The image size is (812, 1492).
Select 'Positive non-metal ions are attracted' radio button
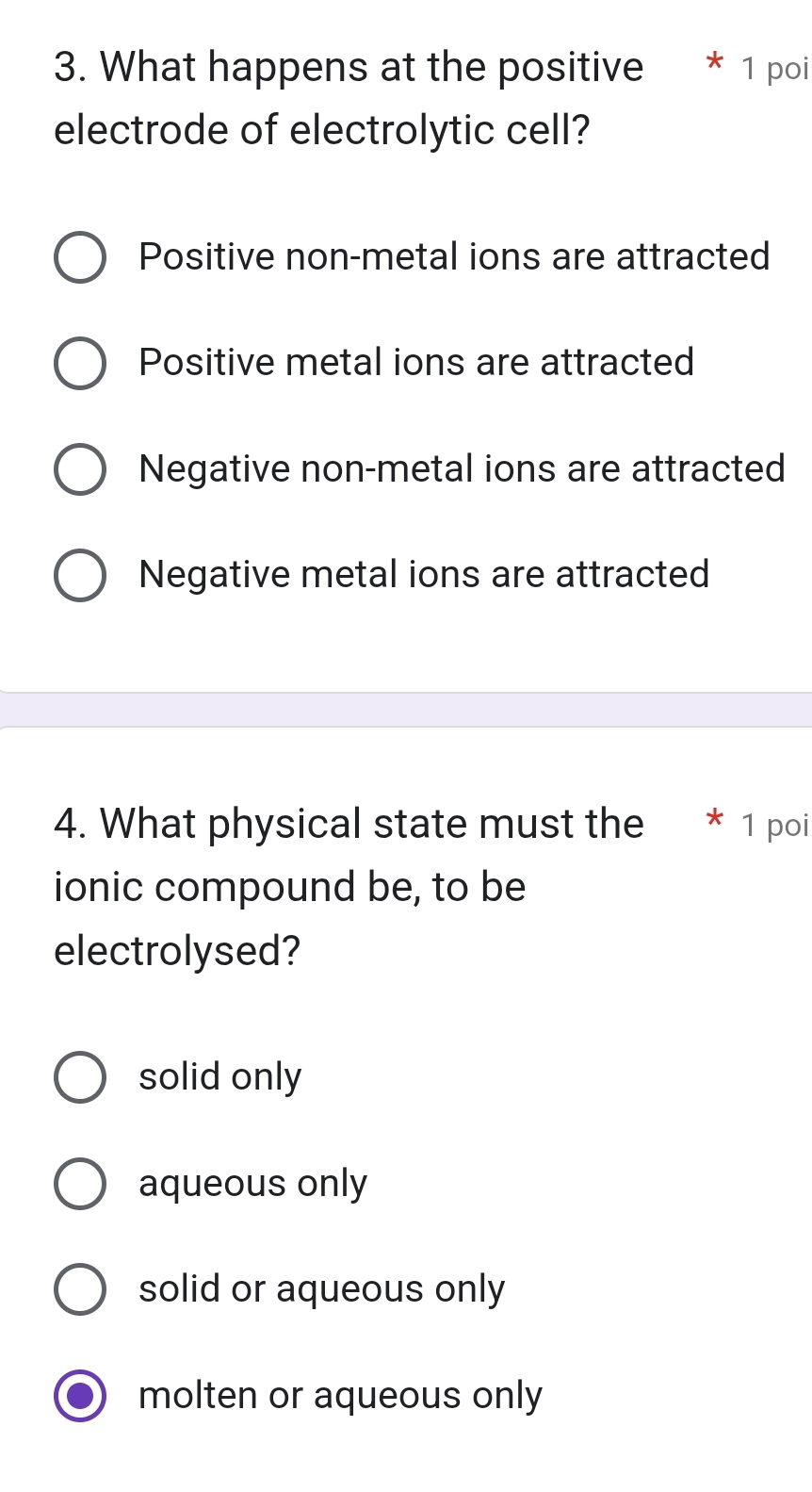coord(80,257)
